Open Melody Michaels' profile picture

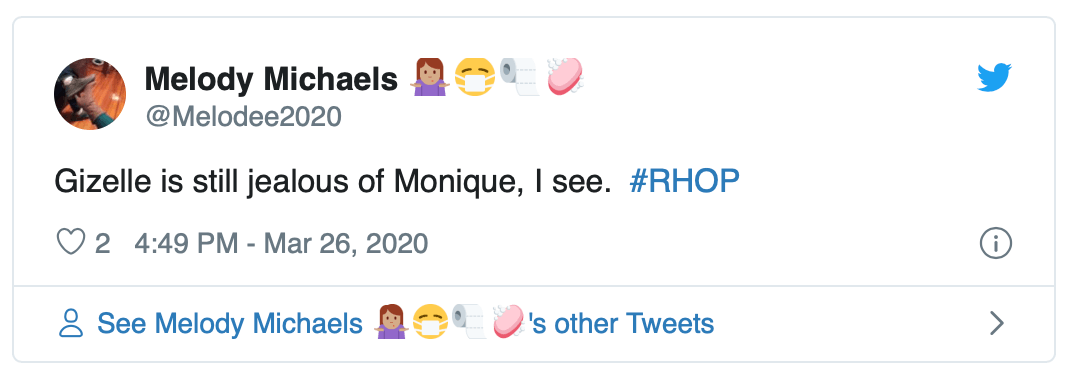[x=90, y=93]
